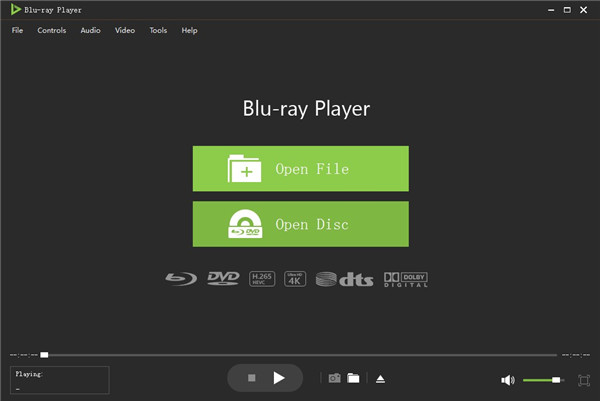Image resolution: width=600 pixels, height=401 pixels.
Task: Open the Audio menu
Action: 90,30
